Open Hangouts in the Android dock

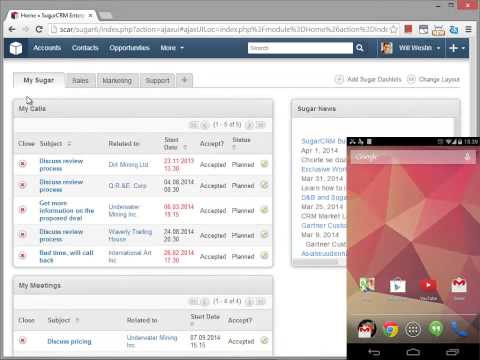(436, 329)
